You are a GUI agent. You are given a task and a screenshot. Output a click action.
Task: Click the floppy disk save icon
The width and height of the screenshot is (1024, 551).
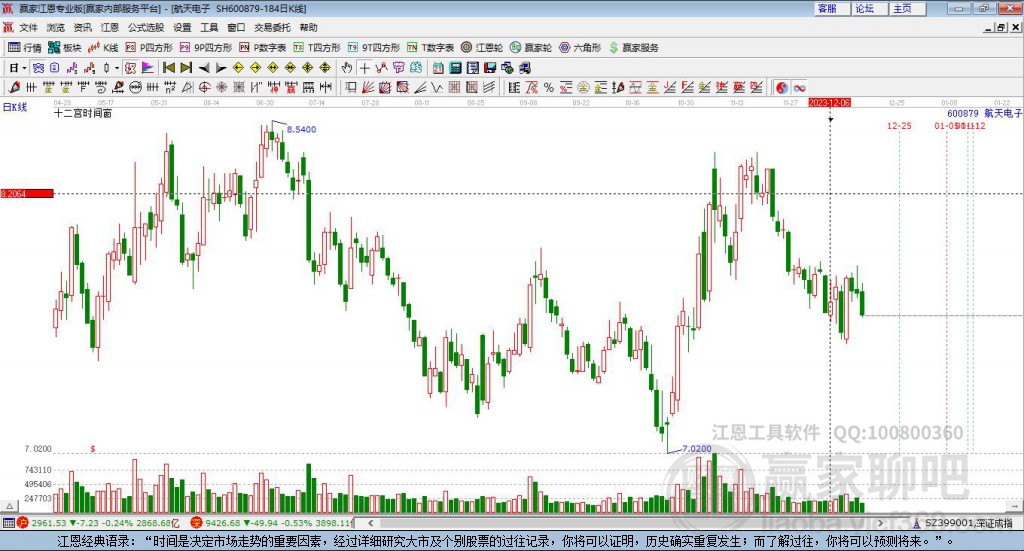tap(490, 68)
